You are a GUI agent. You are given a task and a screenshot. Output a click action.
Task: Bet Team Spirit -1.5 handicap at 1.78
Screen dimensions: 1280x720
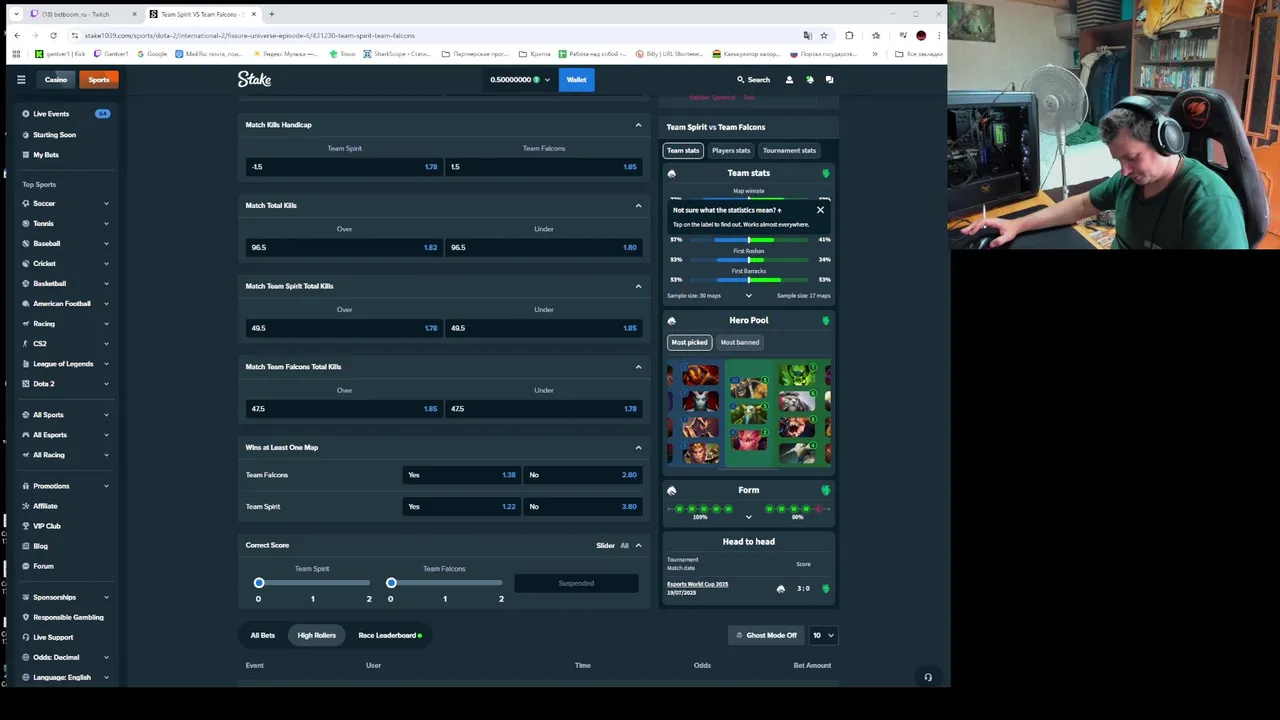pos(344,167)
